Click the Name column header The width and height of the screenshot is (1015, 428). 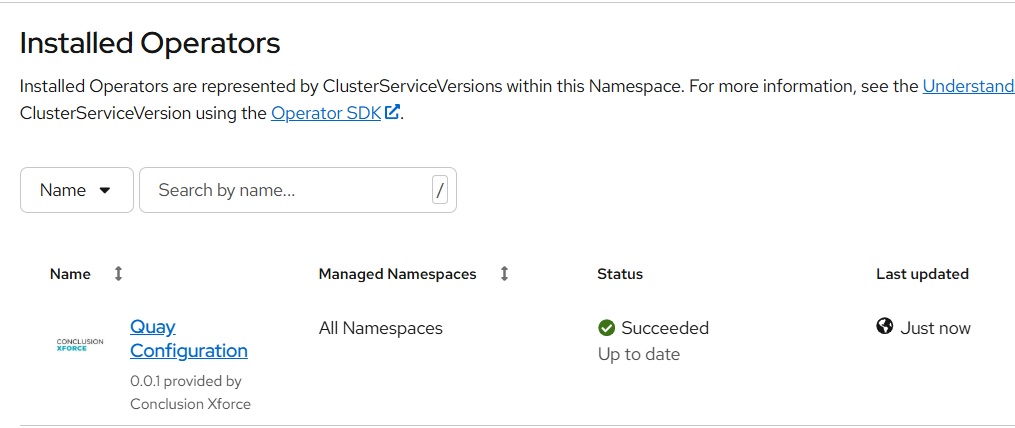pos(70,274)
